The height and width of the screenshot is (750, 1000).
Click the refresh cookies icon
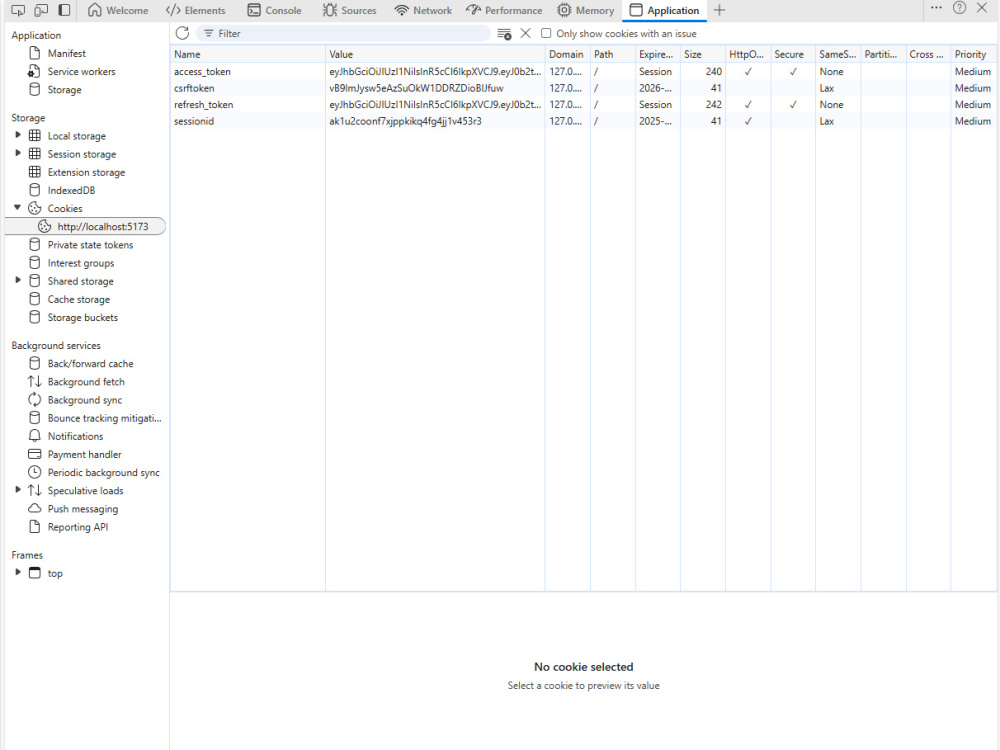tap(182, 33)
